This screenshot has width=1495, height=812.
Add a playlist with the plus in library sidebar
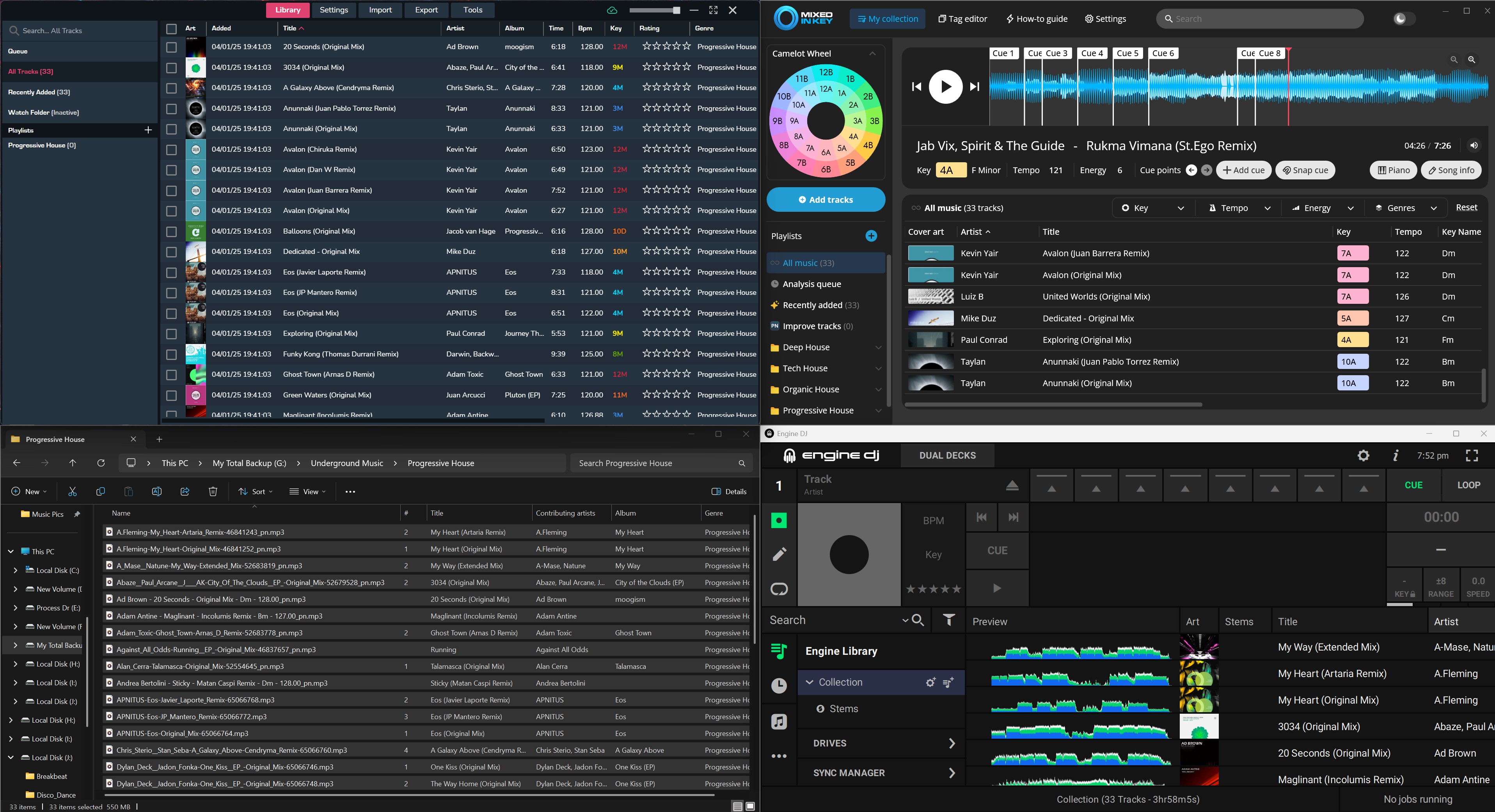coord(148,131)
